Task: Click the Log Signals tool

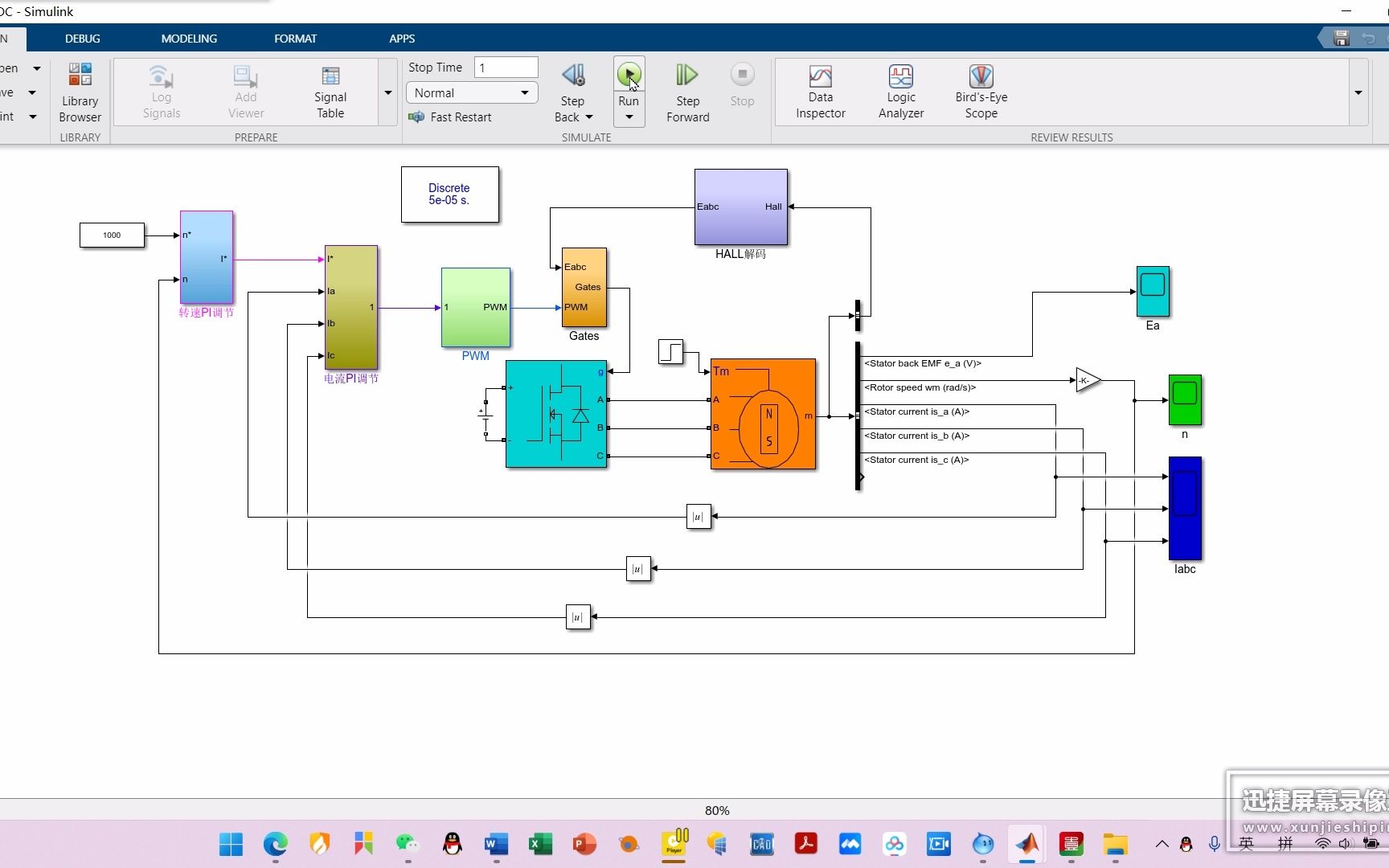Action: coord(161,88)
